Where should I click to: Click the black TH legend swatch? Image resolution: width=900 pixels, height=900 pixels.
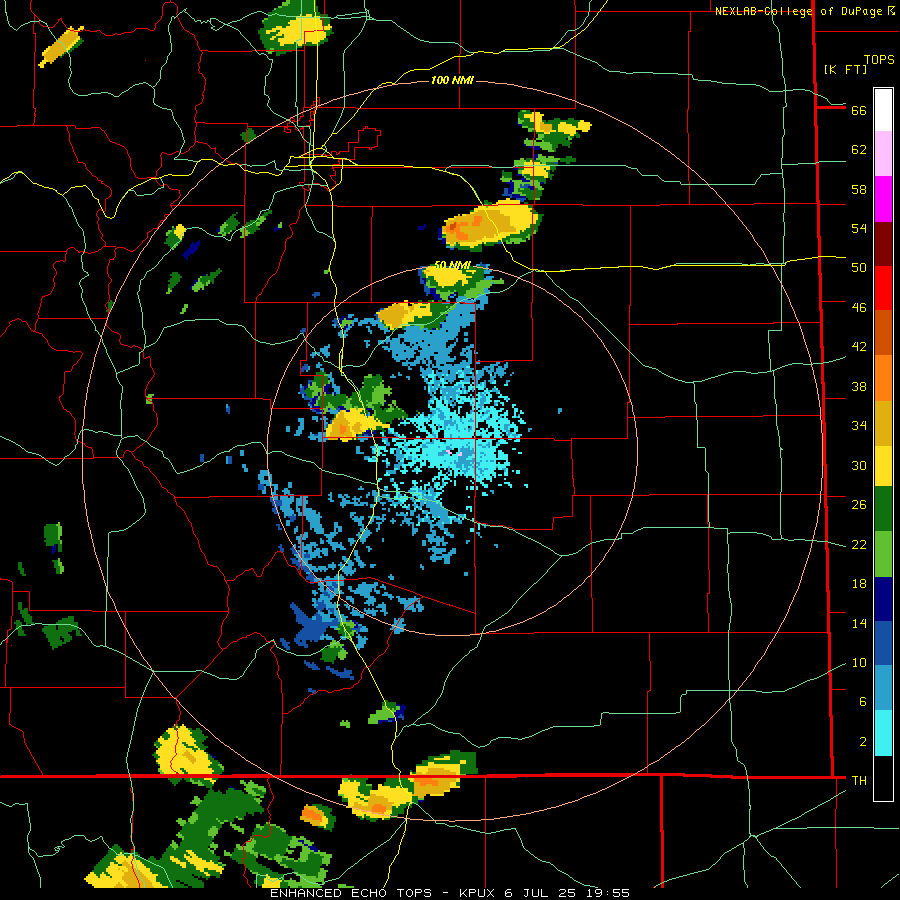883,778
